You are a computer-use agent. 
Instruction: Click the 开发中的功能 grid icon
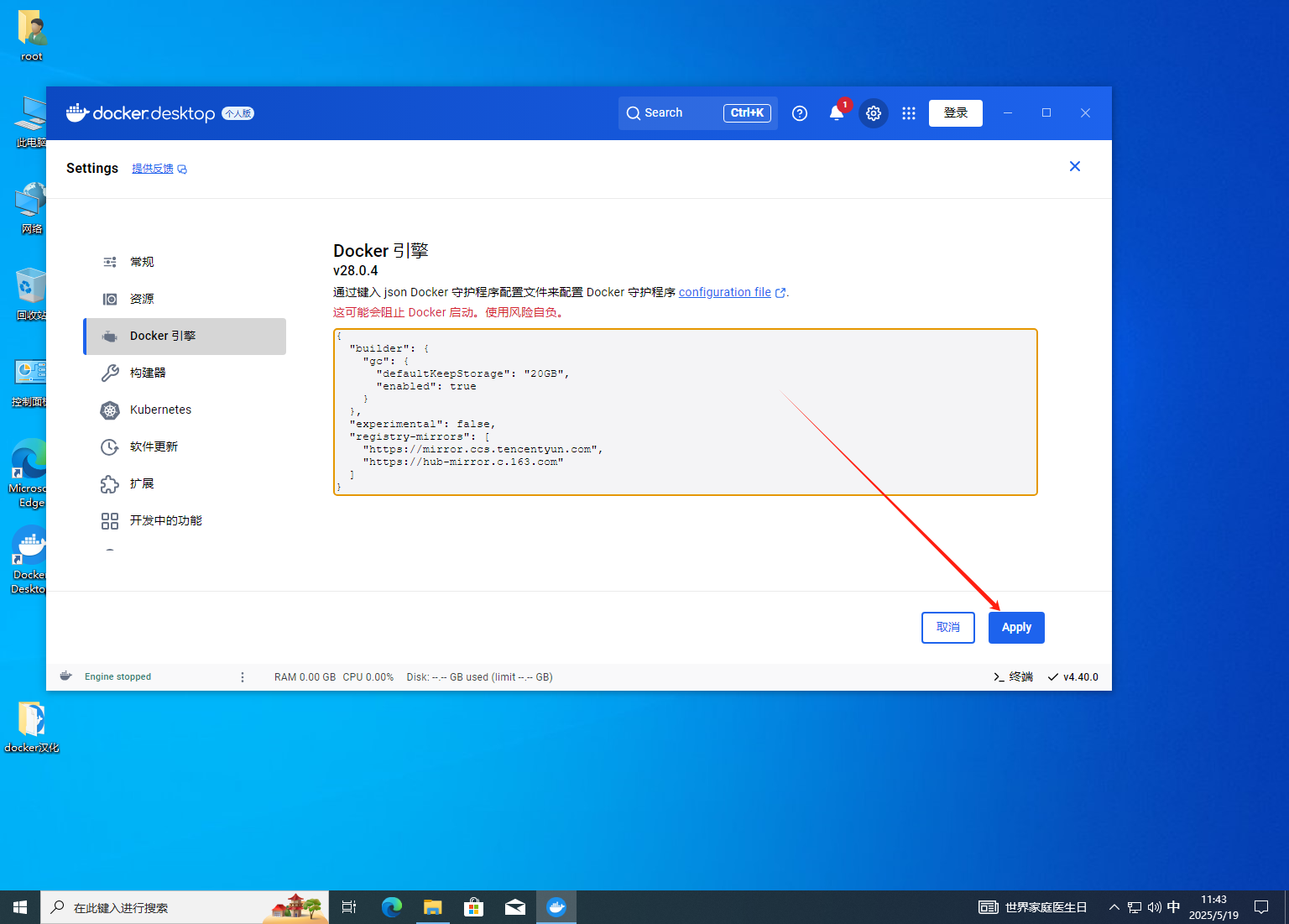[110, 521]
